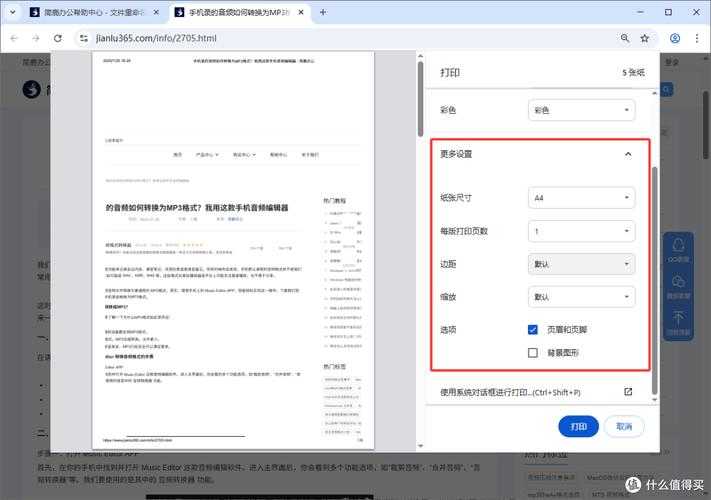Image resolution: width=711 pixels, height=500 pixels.
Task: Click the 纸张尺寸 label text
Action: pyautogui.click(x=456, y=198)
